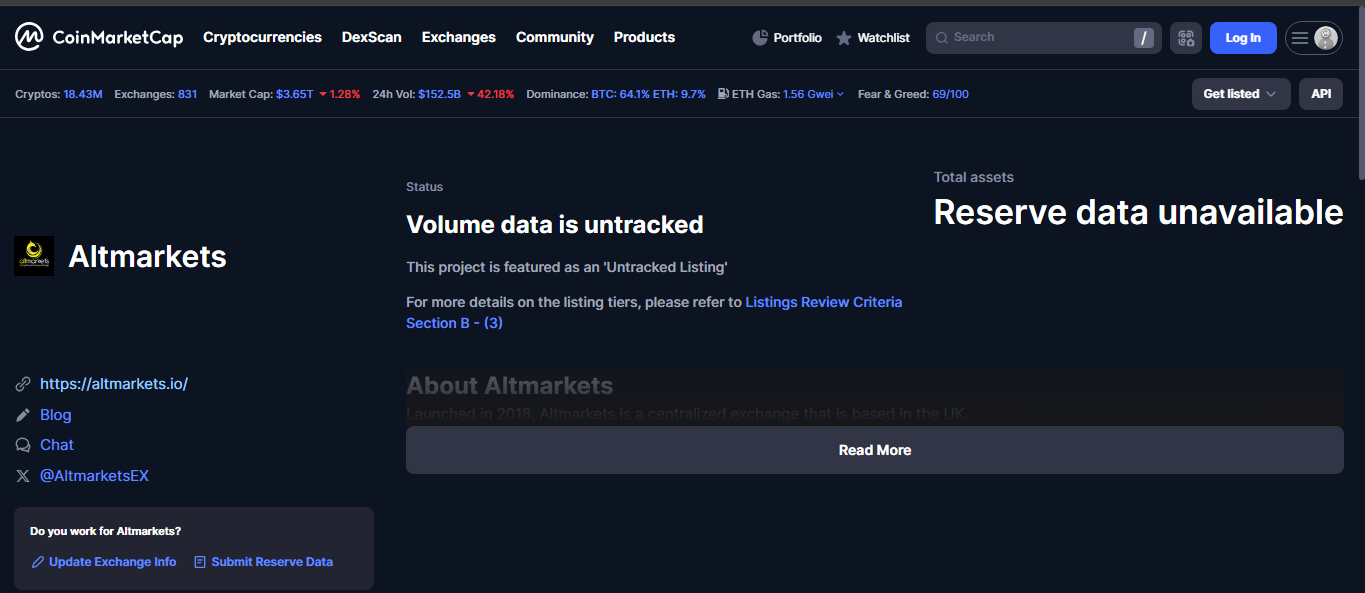The image size is (1365, 593).
Task: Expand About Altmarkets with Read More
Action: point(874,450)
